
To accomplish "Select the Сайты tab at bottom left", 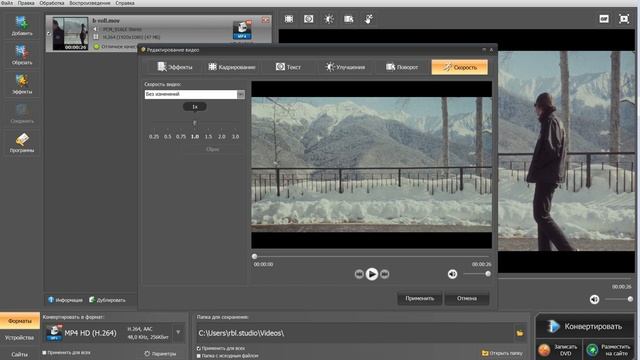I will coord(20,354).
